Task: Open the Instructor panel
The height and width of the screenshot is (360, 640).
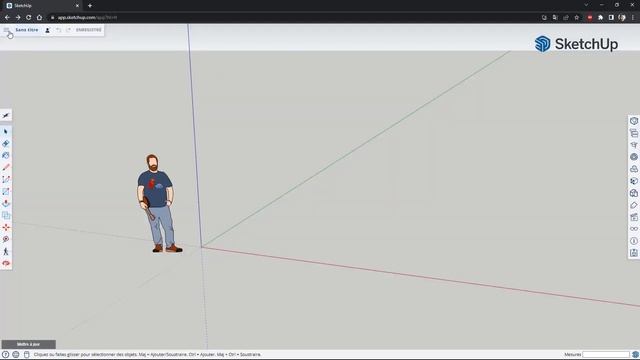Action: [x=634, y=145]
